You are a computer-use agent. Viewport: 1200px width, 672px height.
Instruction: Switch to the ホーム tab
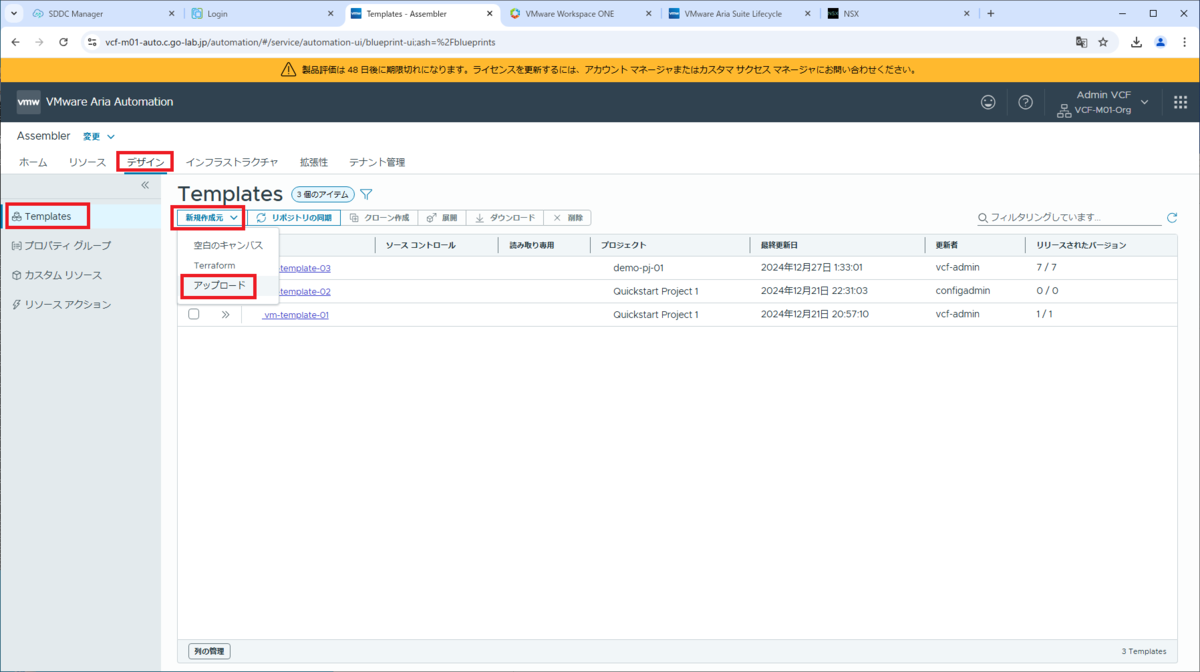point(33,162)
